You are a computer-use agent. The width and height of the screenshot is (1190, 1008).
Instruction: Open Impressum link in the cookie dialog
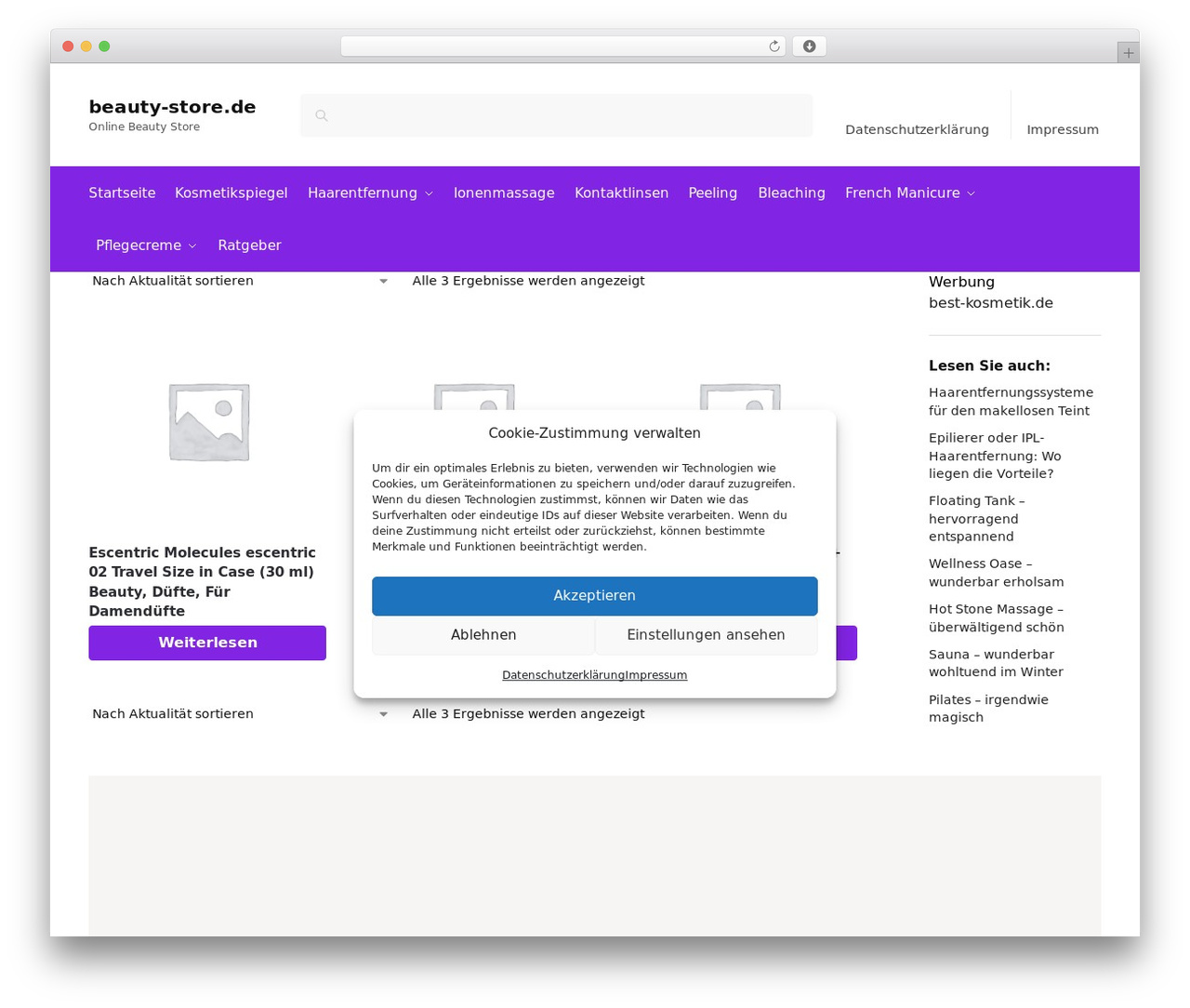click(656, 675)
